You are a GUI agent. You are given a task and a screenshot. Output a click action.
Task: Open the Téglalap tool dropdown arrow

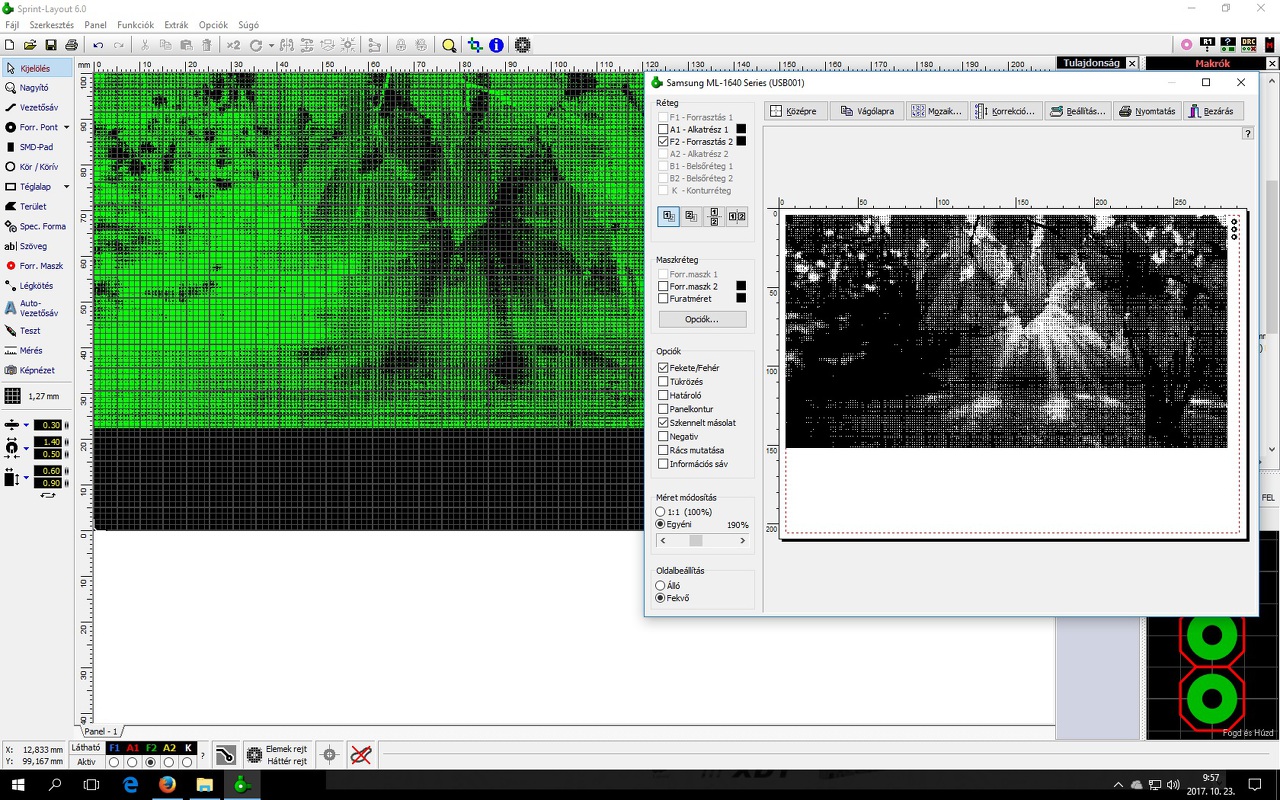pos(67,187)
